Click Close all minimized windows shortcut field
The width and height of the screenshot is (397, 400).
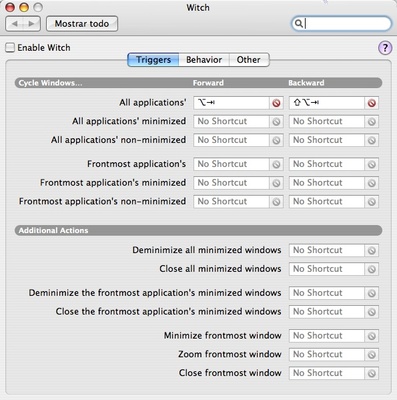tap(327, 269)
